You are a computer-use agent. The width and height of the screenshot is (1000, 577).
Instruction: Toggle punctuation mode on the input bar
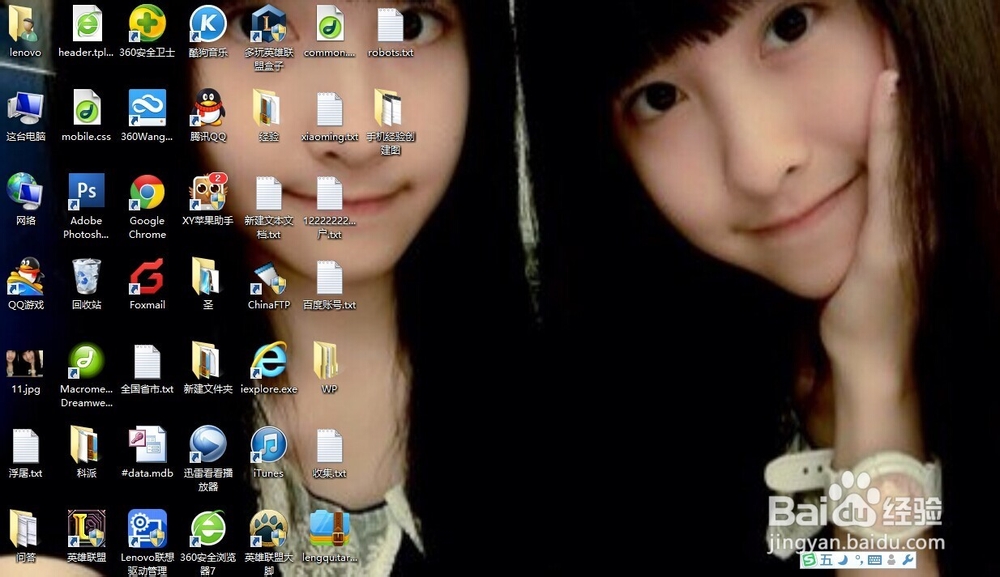pos(856,558)
